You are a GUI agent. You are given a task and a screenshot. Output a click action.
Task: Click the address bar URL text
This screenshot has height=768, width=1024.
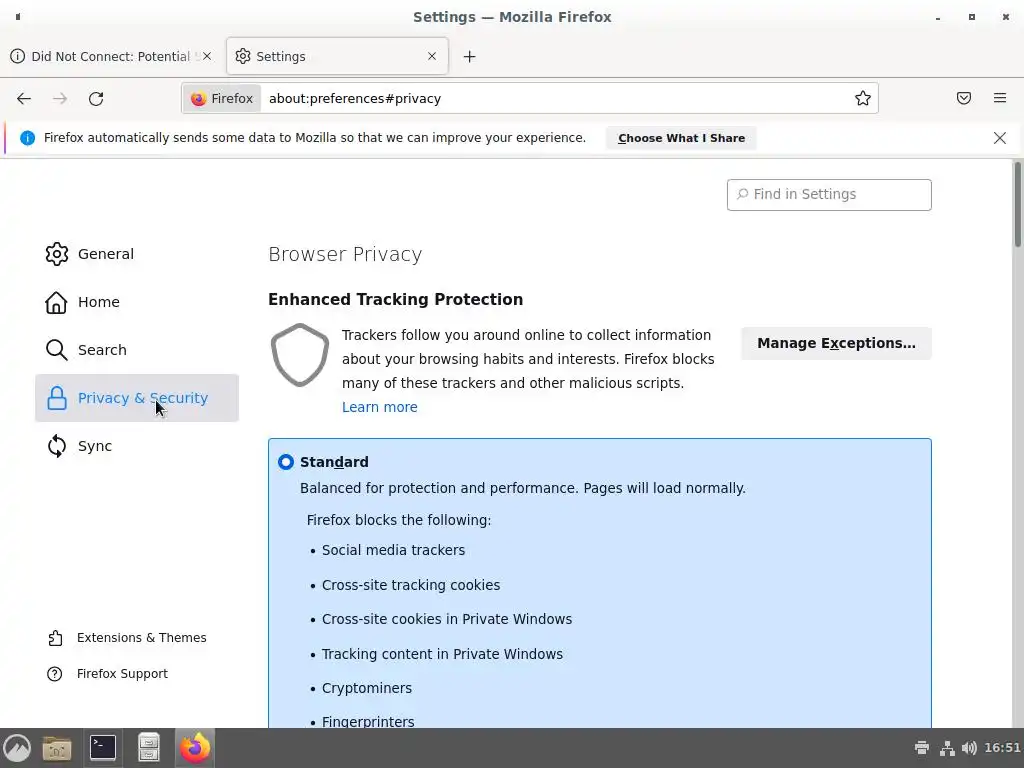pos(355,99)
